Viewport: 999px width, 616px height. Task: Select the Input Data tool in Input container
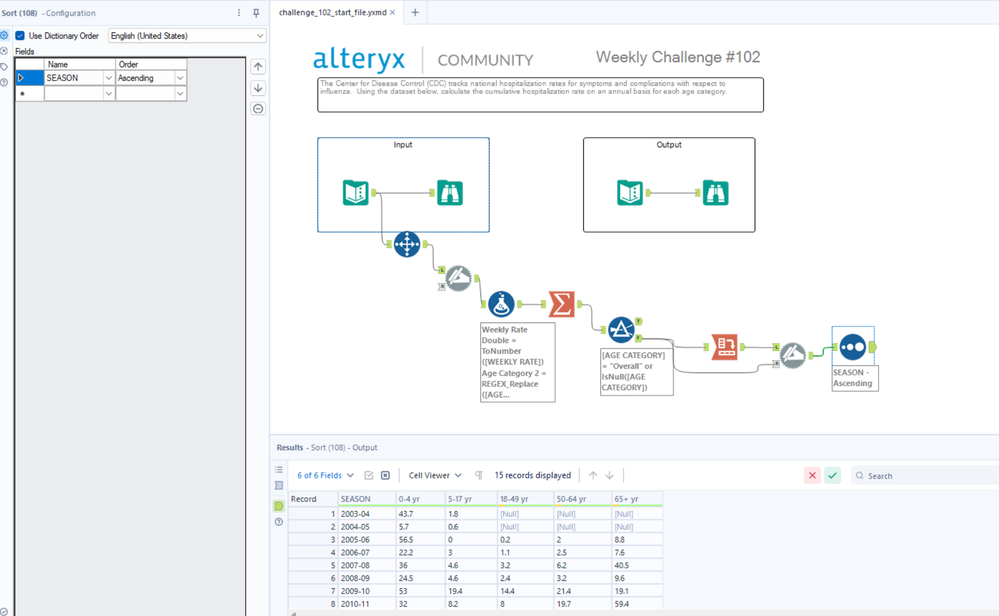click(356, 192)
